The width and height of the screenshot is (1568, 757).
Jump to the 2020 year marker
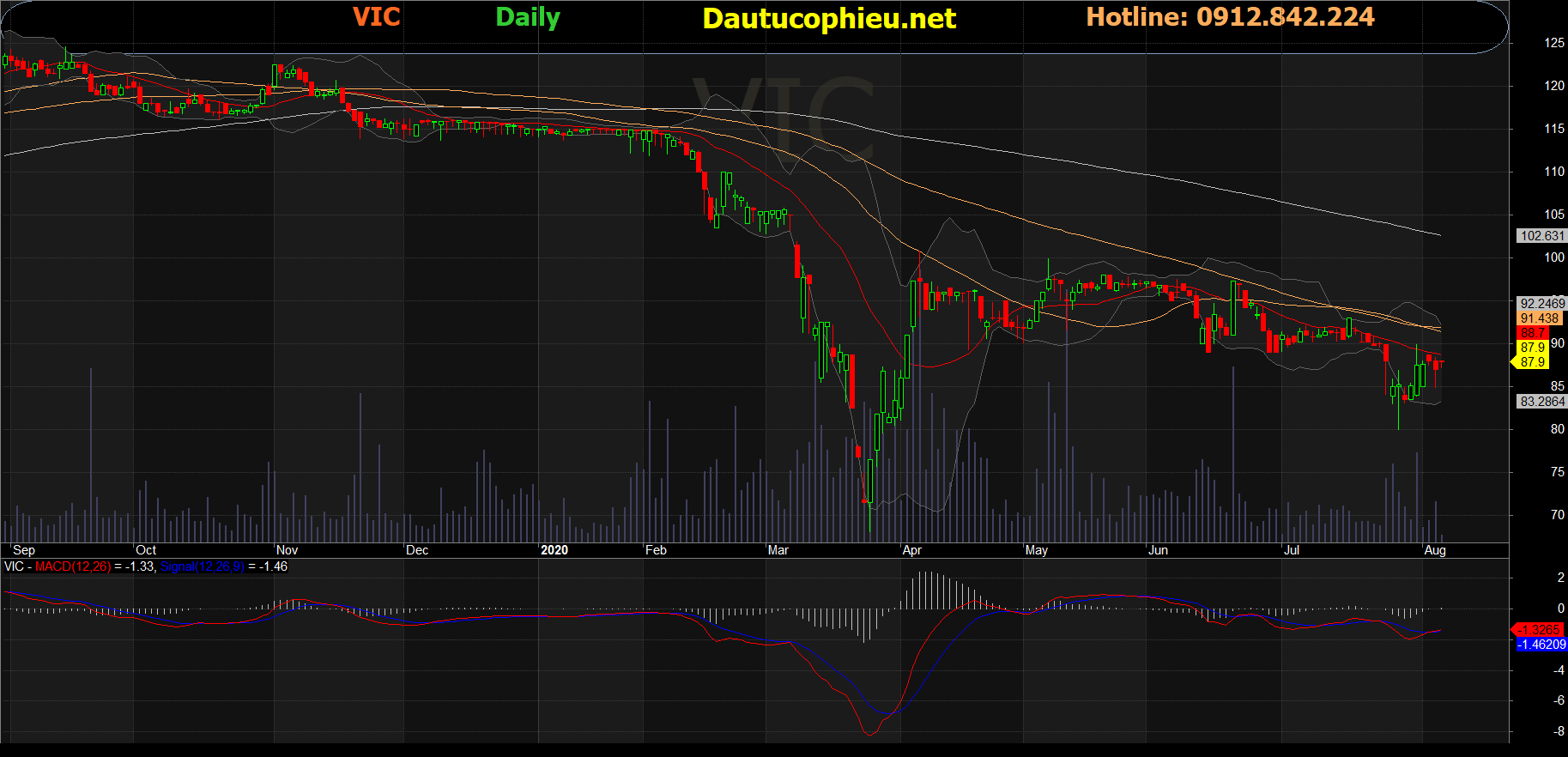pos(554,550)
